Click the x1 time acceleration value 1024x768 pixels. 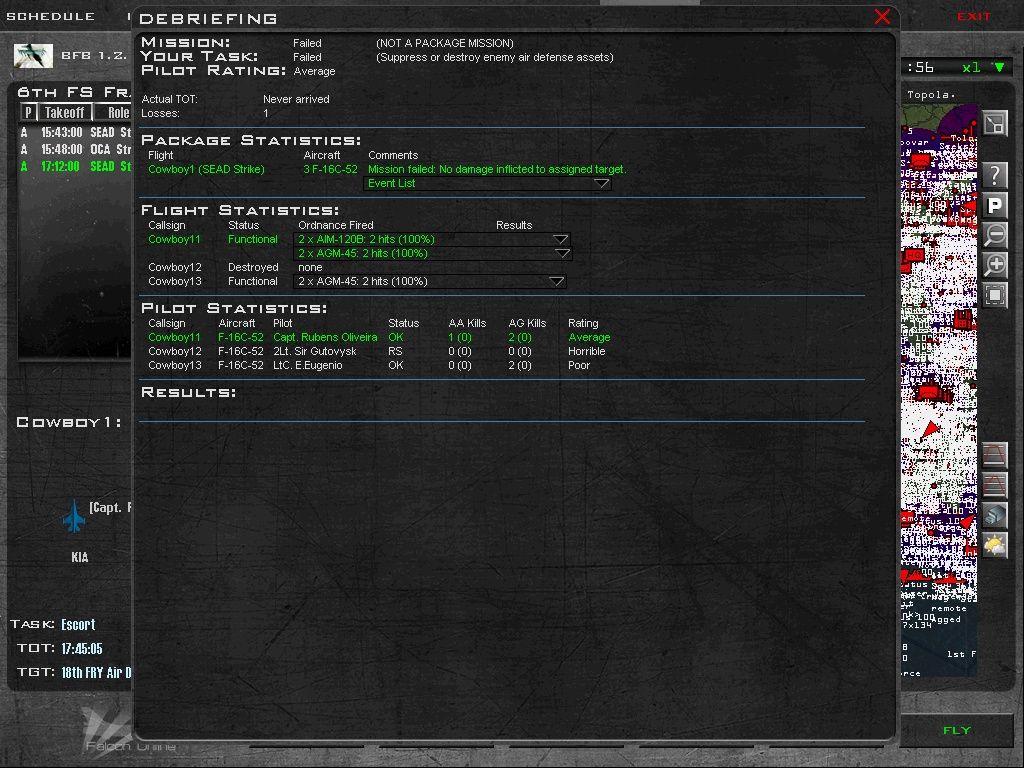pos(971,67)
